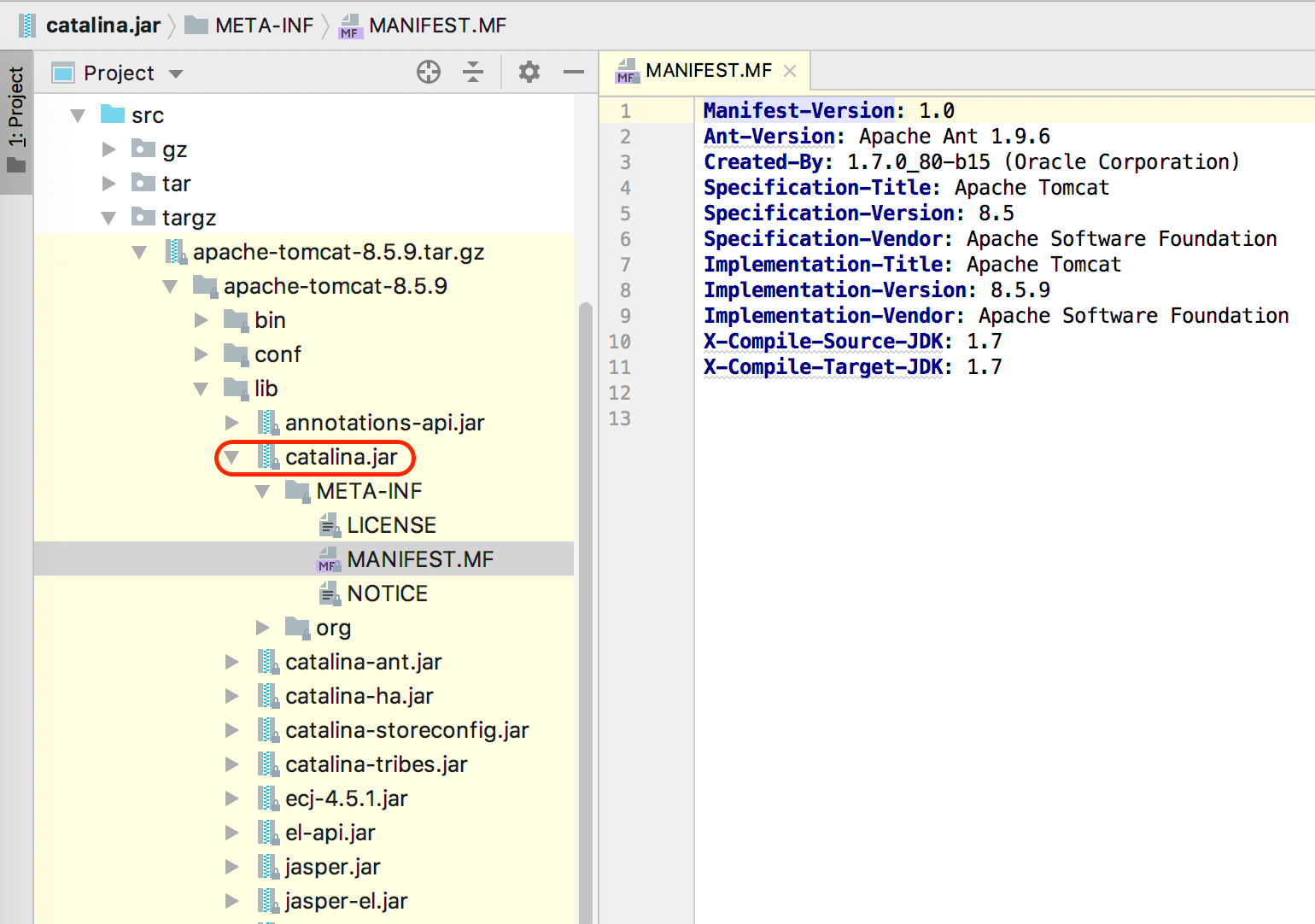Click the MANIFEST.MF file icon in the editor tab
Screen dimensions: 1315x924
click(628, 71)
